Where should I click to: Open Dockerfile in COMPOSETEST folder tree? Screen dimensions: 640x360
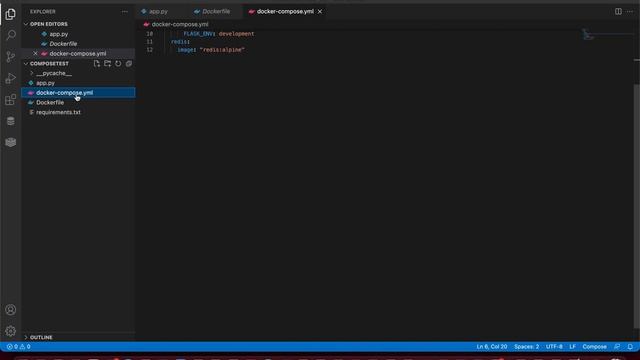[x=50, y=102]
